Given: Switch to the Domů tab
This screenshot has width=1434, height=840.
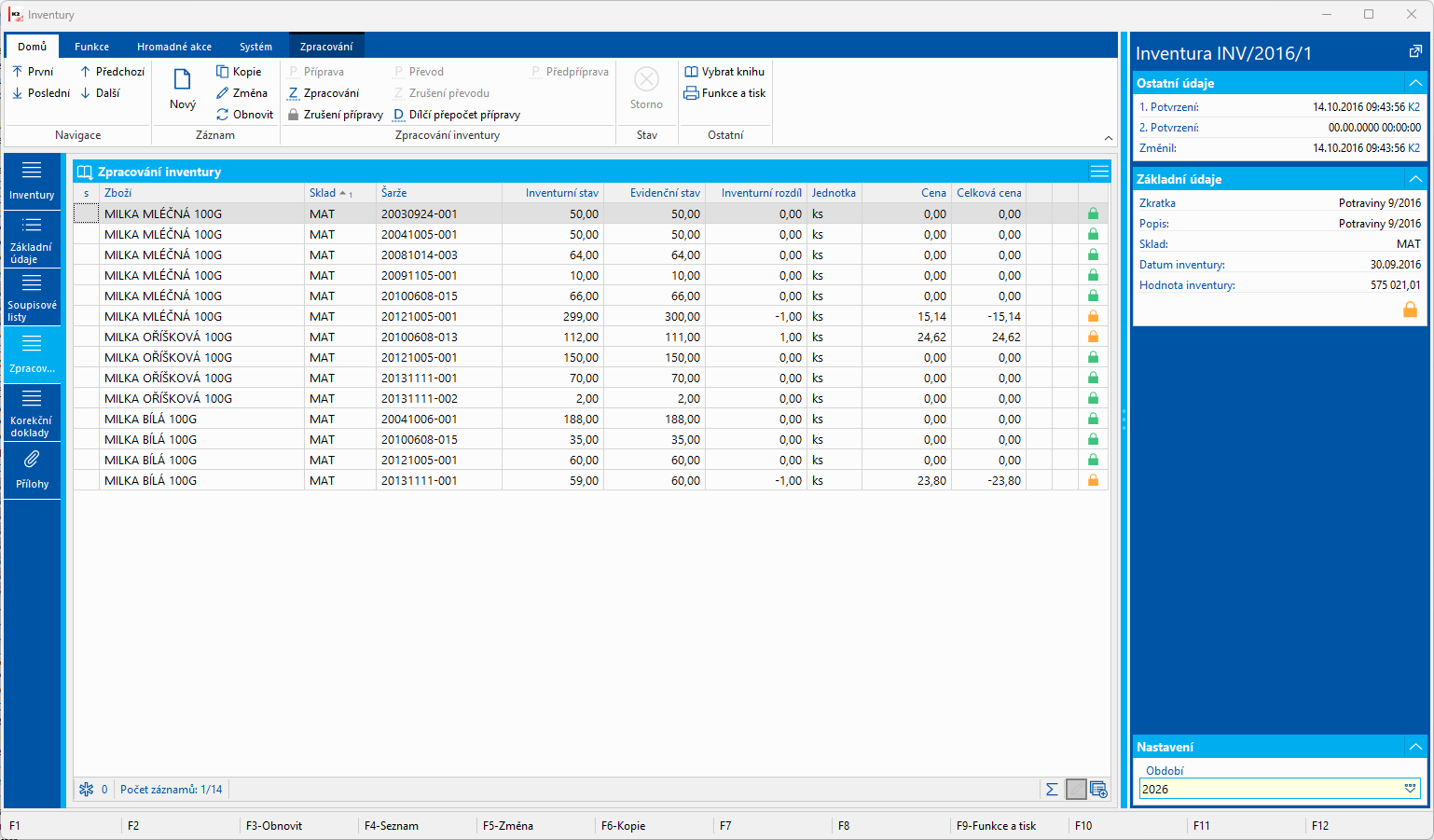Looking at the screenshot, I should 32,47.
